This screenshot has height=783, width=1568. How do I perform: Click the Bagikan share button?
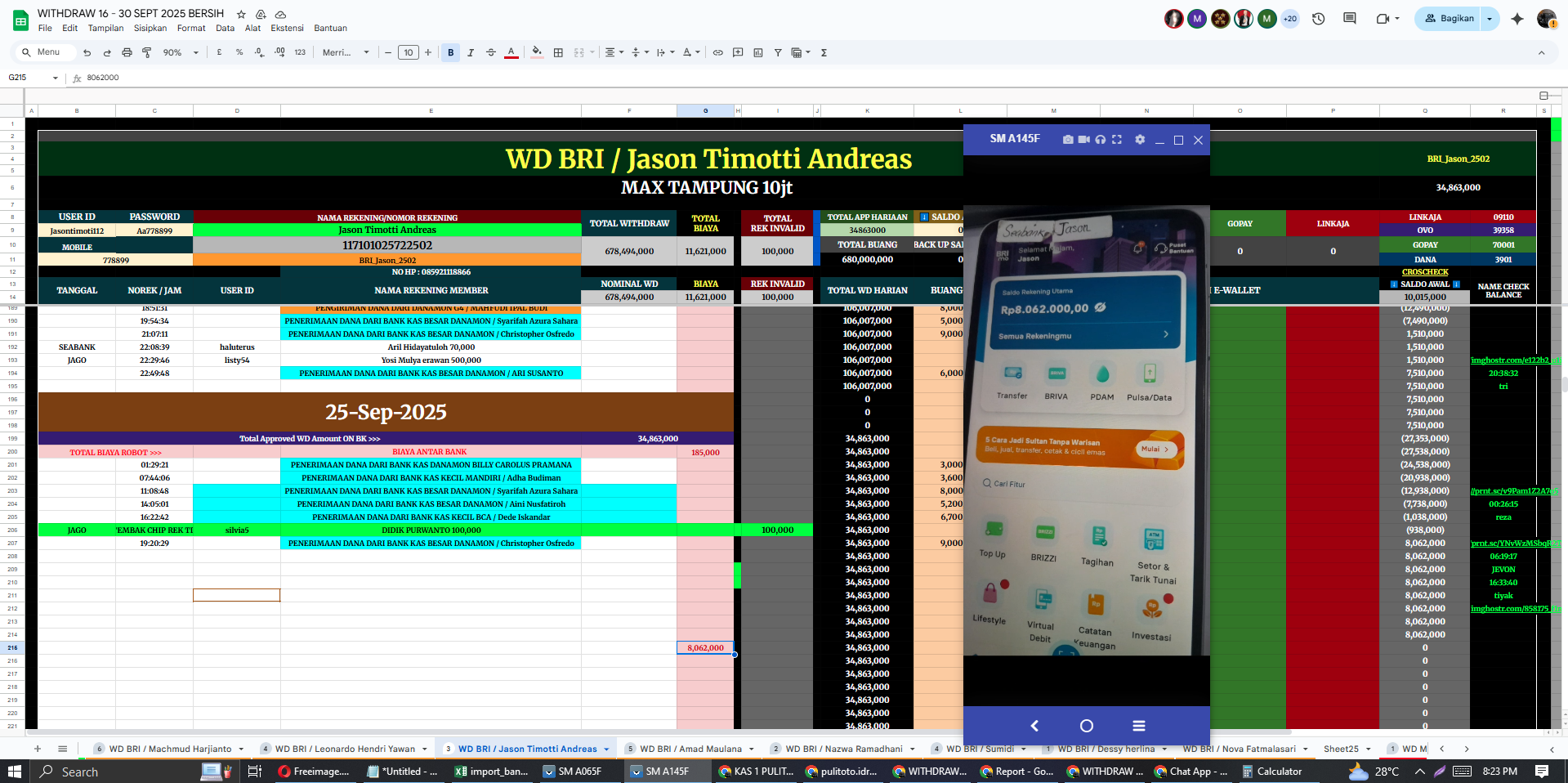(1450, 19)
